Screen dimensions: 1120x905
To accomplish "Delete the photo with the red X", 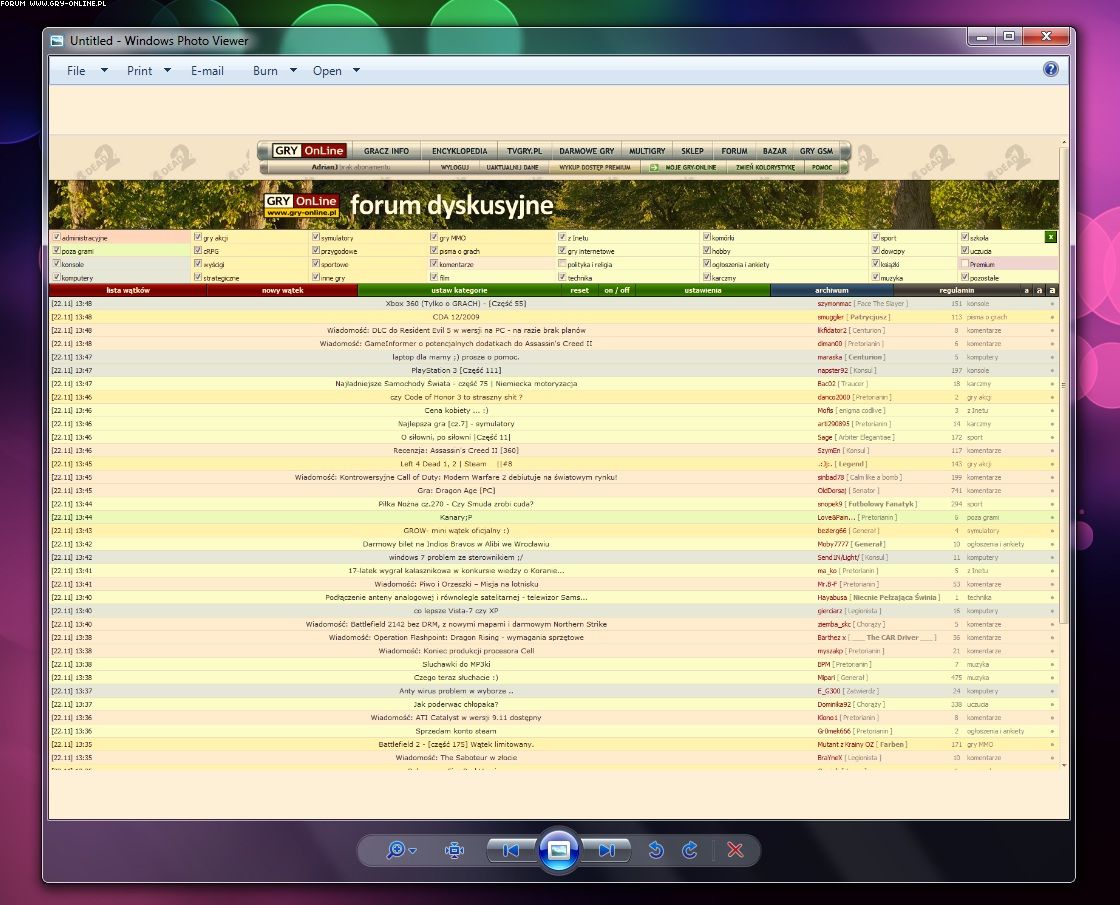I will (735, 850).
